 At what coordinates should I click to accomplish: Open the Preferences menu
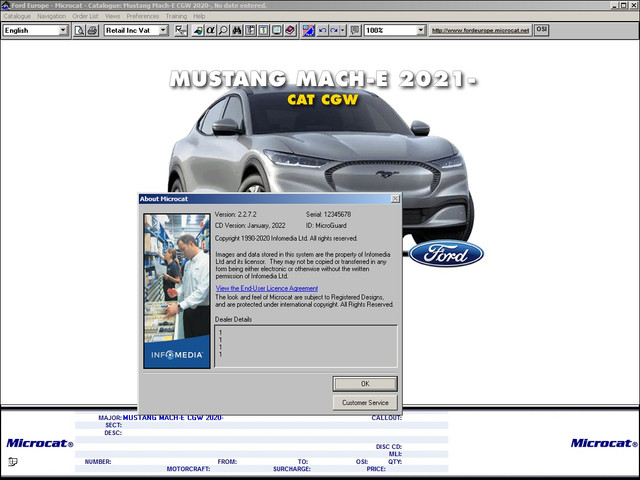point(142,16)
